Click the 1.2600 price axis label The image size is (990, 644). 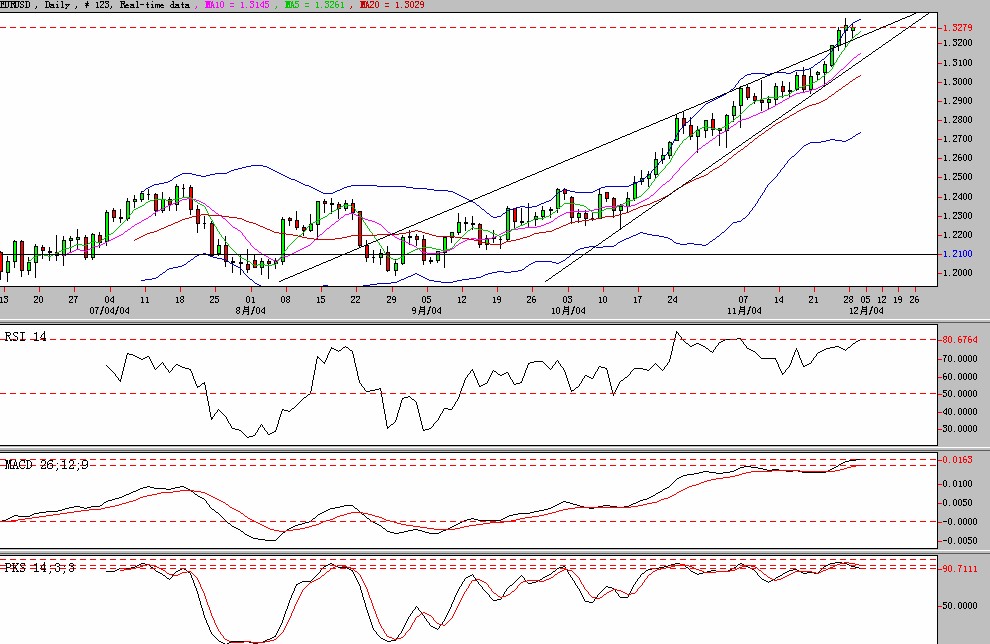coord(957,158)
